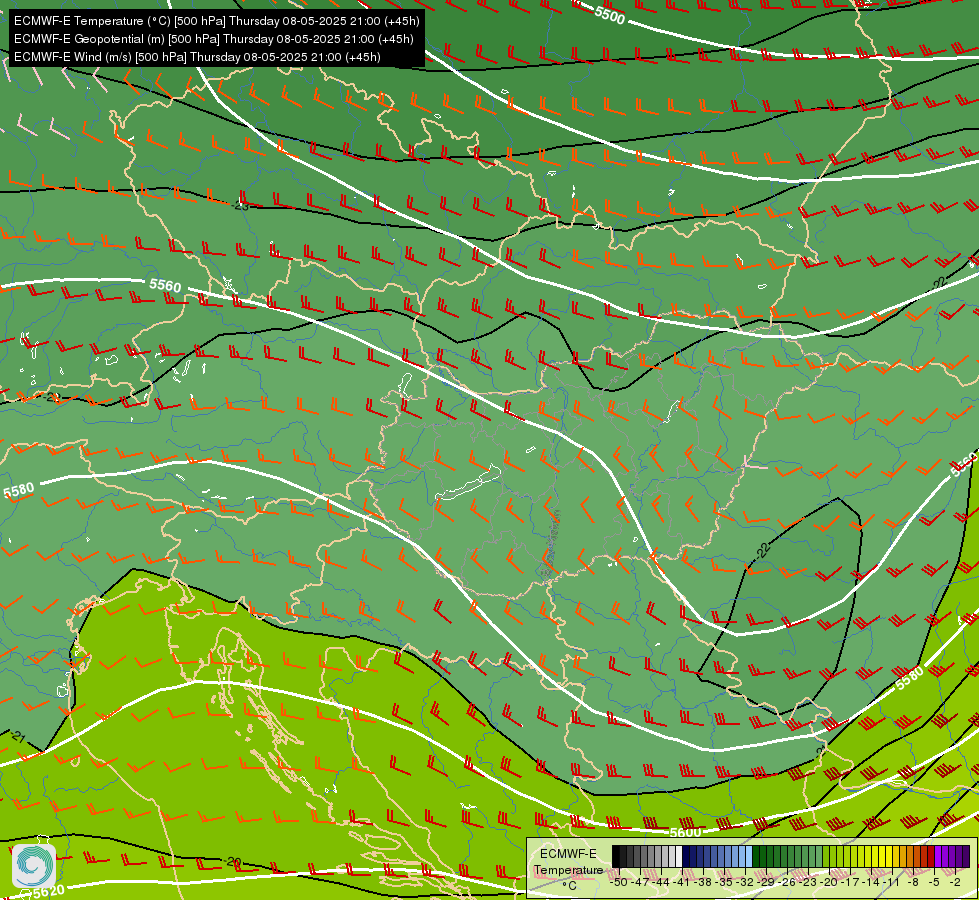The height and width of the screenshot is (900, 979).
Task: Click the black swatch at legend's cold end
Action: [x=616, y=856]
